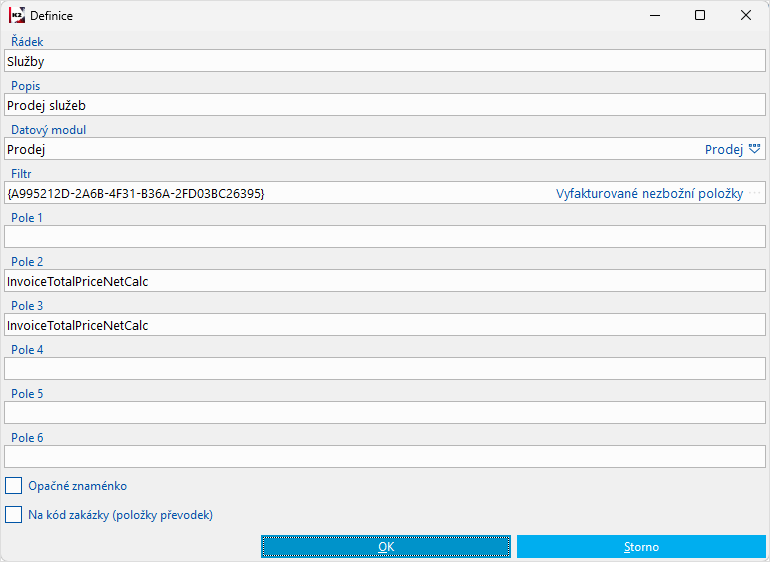Screen dimensions: 770x562
Task: Open the Datový modul dropdown arrow
Action: pos(754,149)
